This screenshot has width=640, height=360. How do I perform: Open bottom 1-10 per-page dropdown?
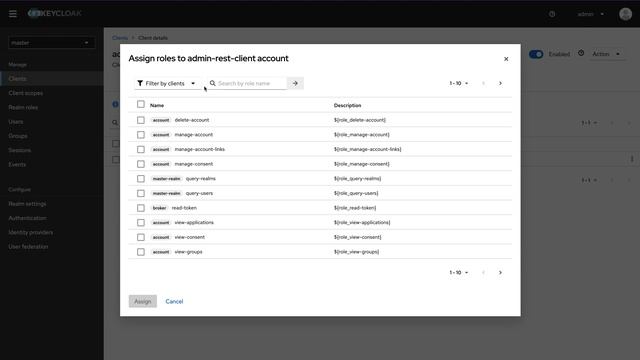[459, 272]
